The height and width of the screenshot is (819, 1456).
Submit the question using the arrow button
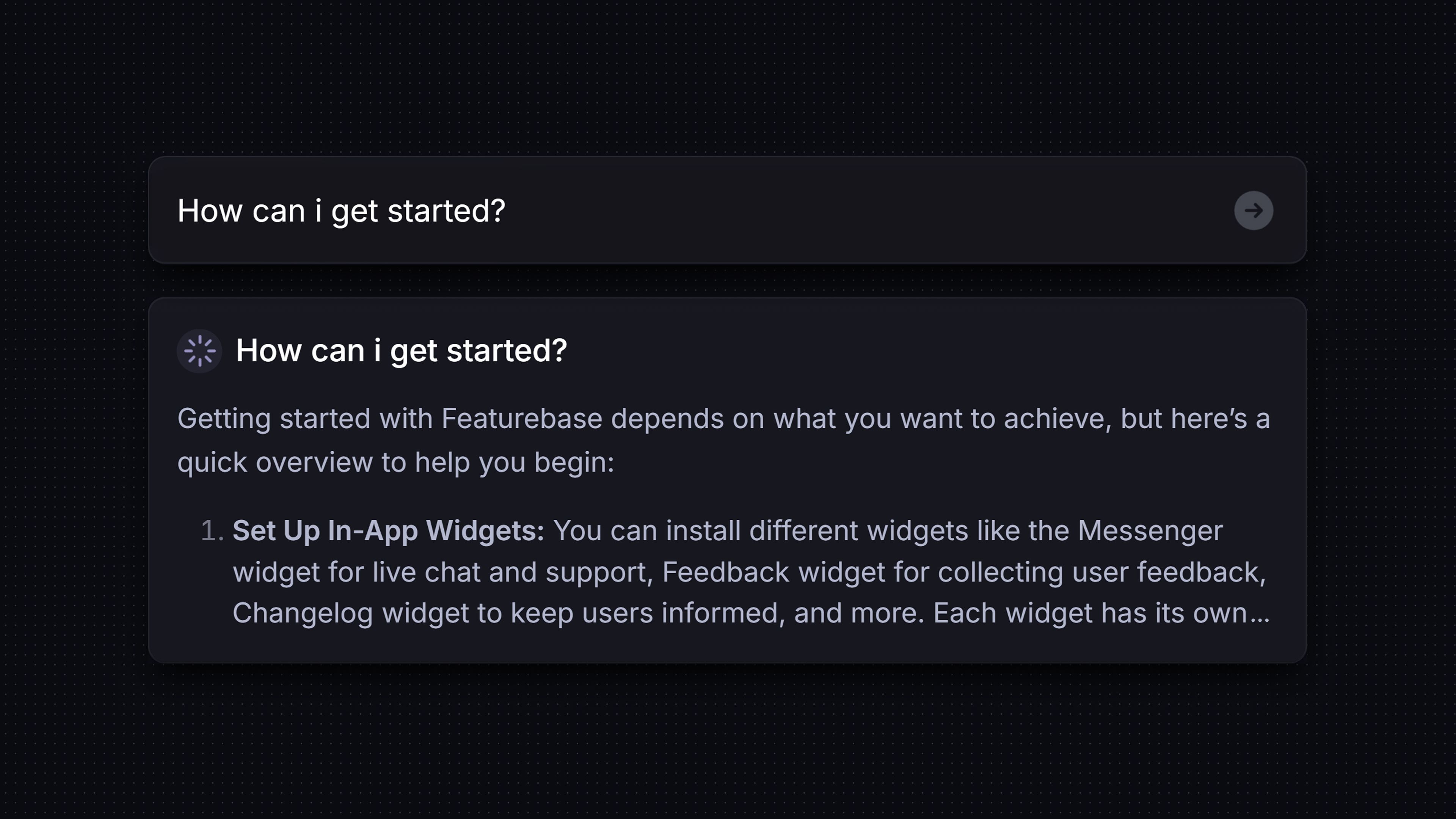[x=1254, y=210]
